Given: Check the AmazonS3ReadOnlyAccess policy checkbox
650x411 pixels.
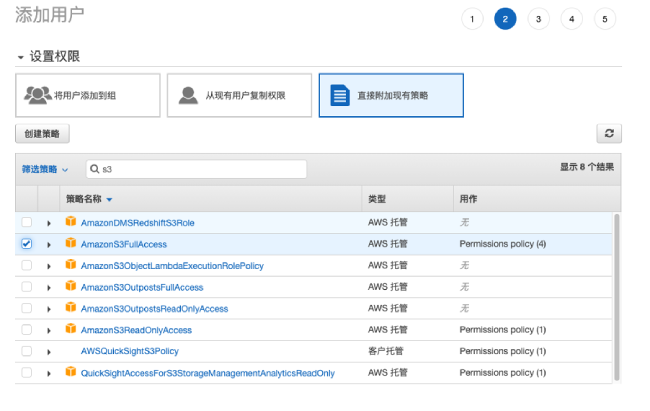Looking at the screenshot, I should (x=27, y=329).
